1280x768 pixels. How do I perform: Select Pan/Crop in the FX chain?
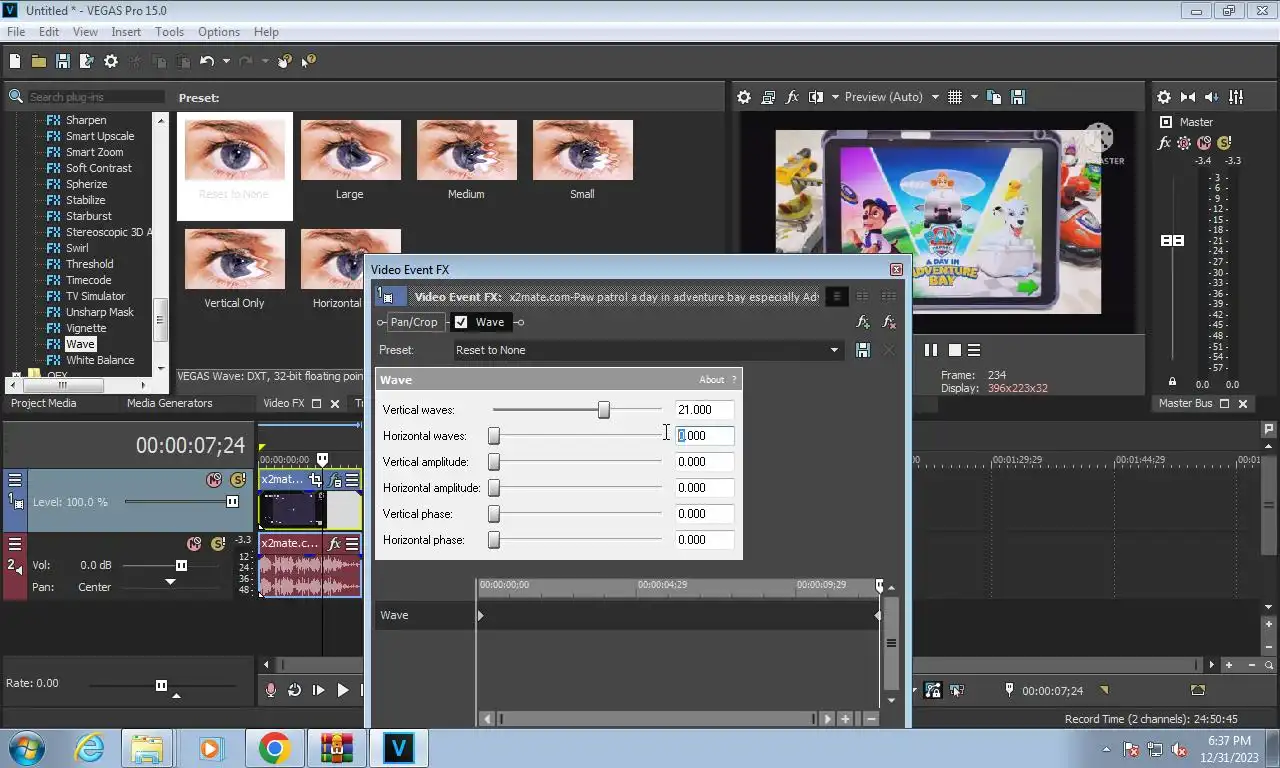(414, 322)
